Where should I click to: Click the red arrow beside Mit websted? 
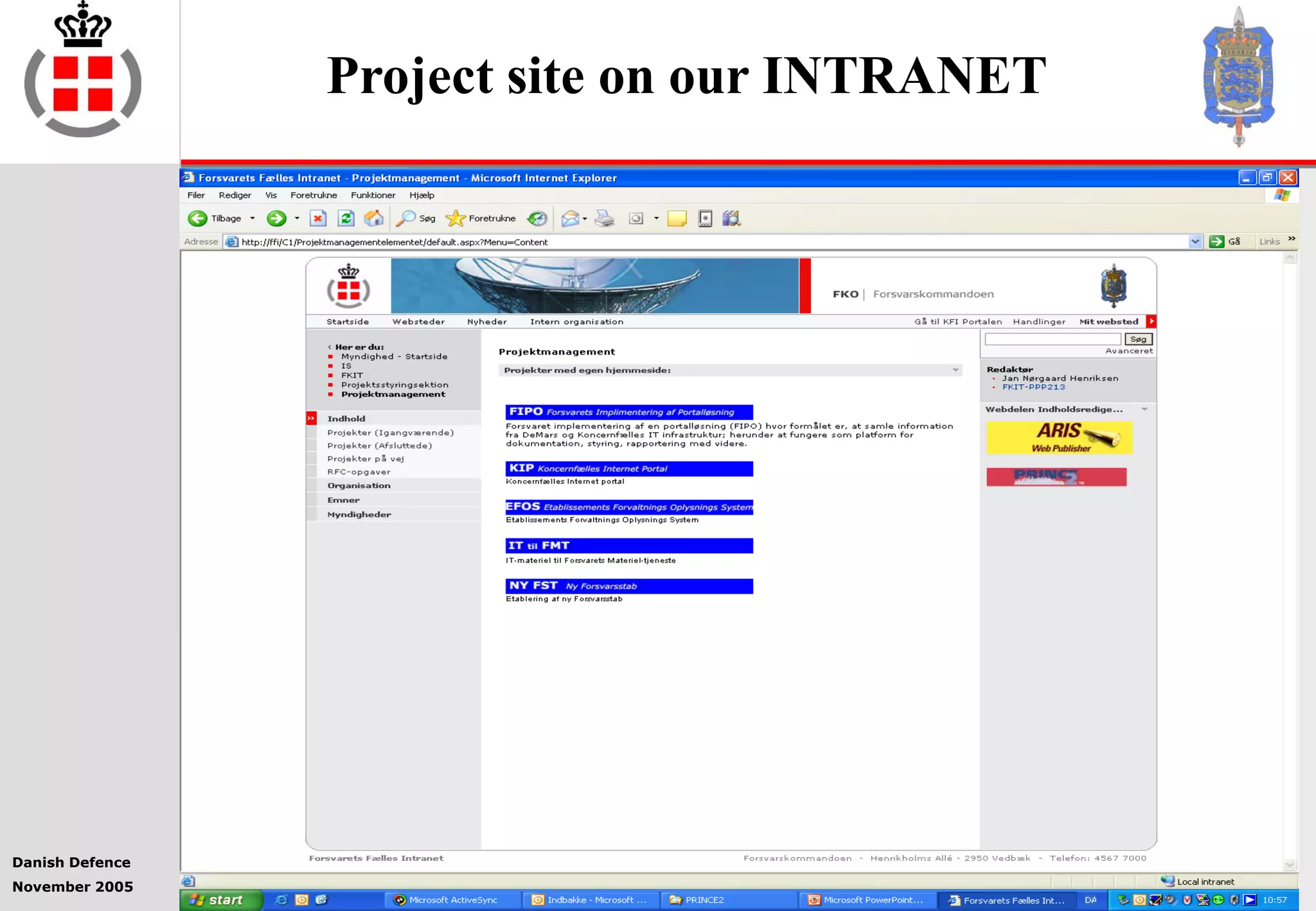(1151, 321)
